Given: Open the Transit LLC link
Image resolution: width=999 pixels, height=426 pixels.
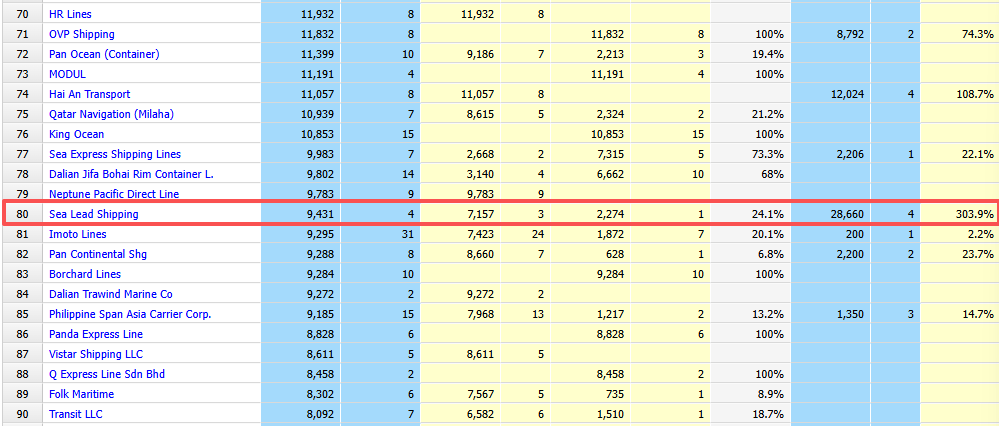Looking at the screenshot, I should coord(75,414).
